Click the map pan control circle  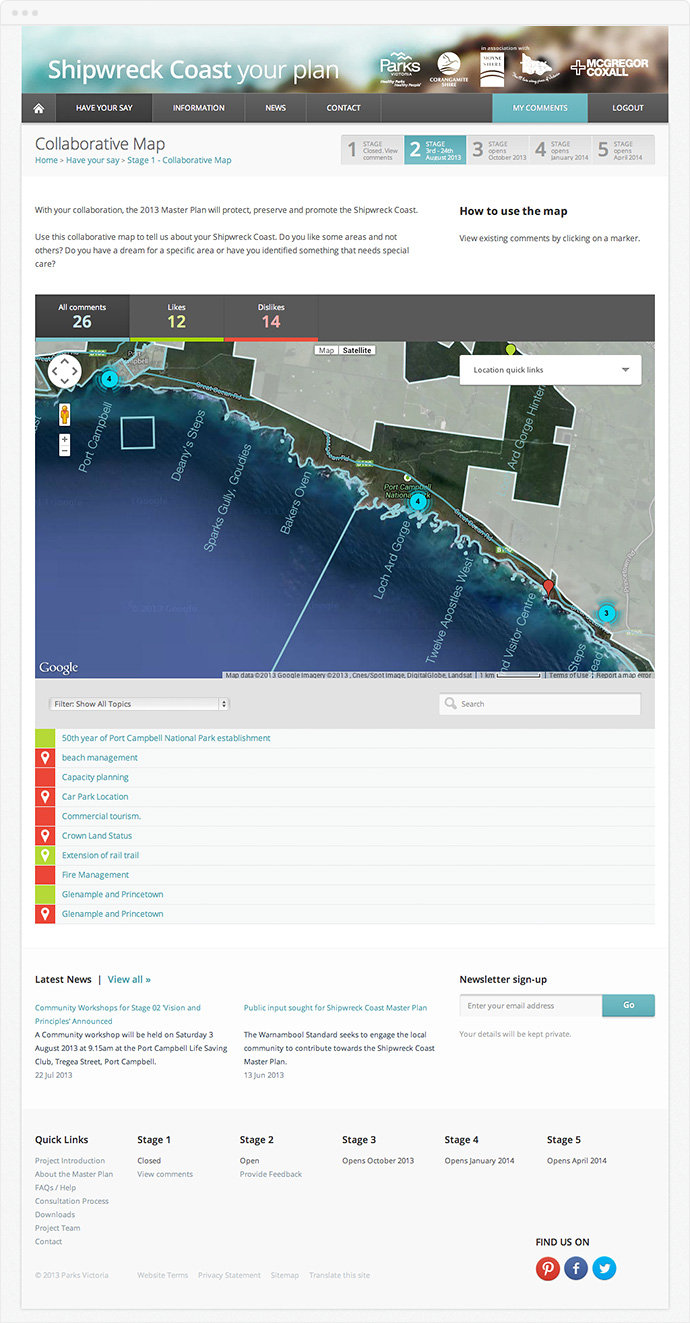pyautogui.click(x=64, y=373)
